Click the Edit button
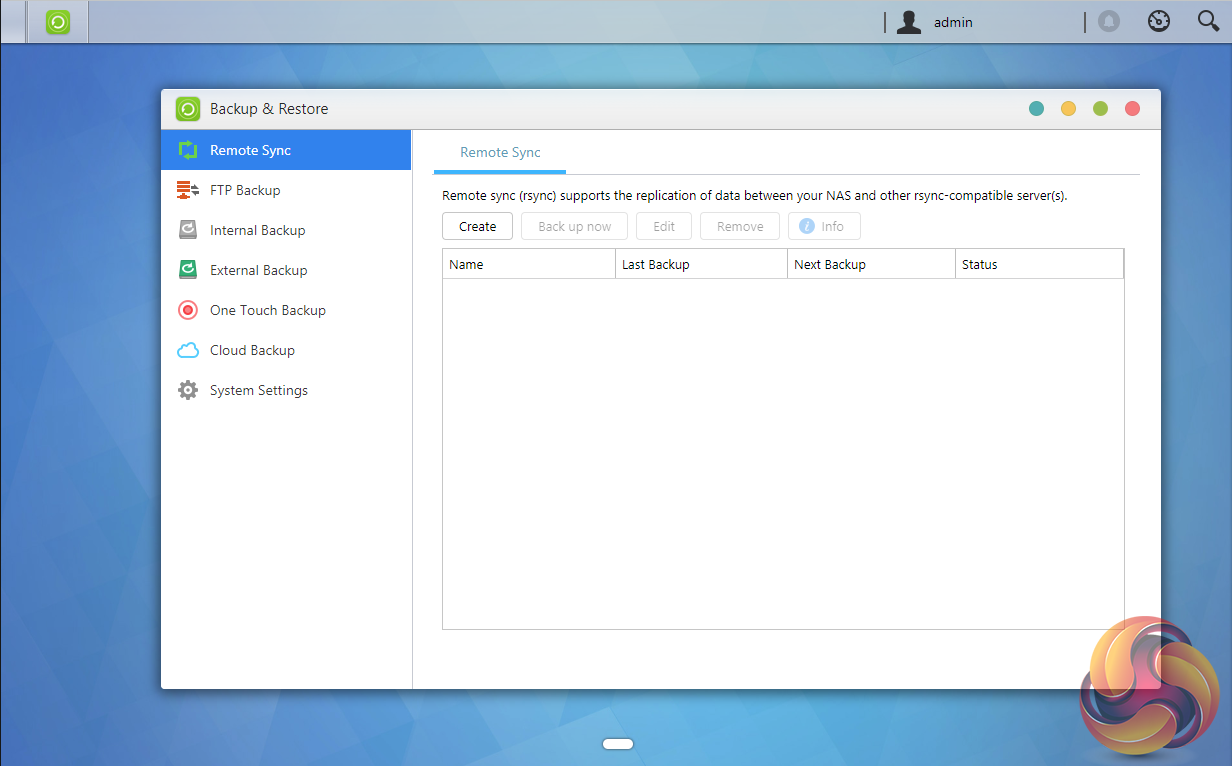The height and width of the screenshot is (770, 1232). tap(664, 226)
